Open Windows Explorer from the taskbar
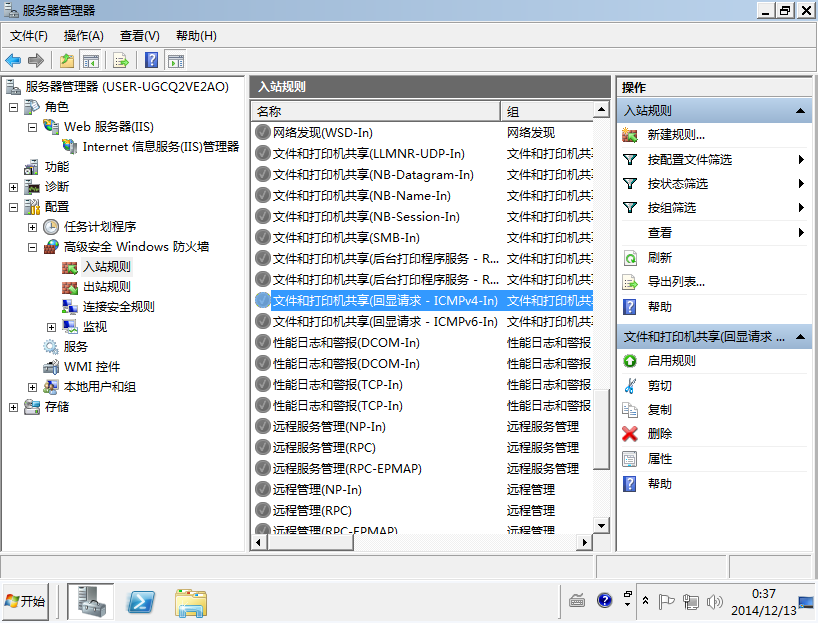The height and width of the screenshot is (623, 818). [x=191, y=603]
